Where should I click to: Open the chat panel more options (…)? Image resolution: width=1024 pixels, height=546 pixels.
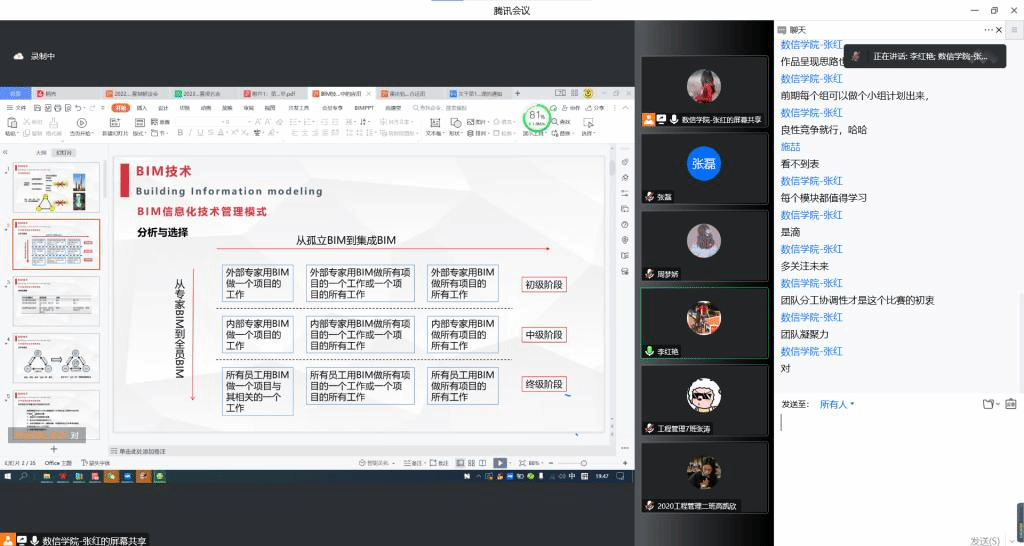990,30
